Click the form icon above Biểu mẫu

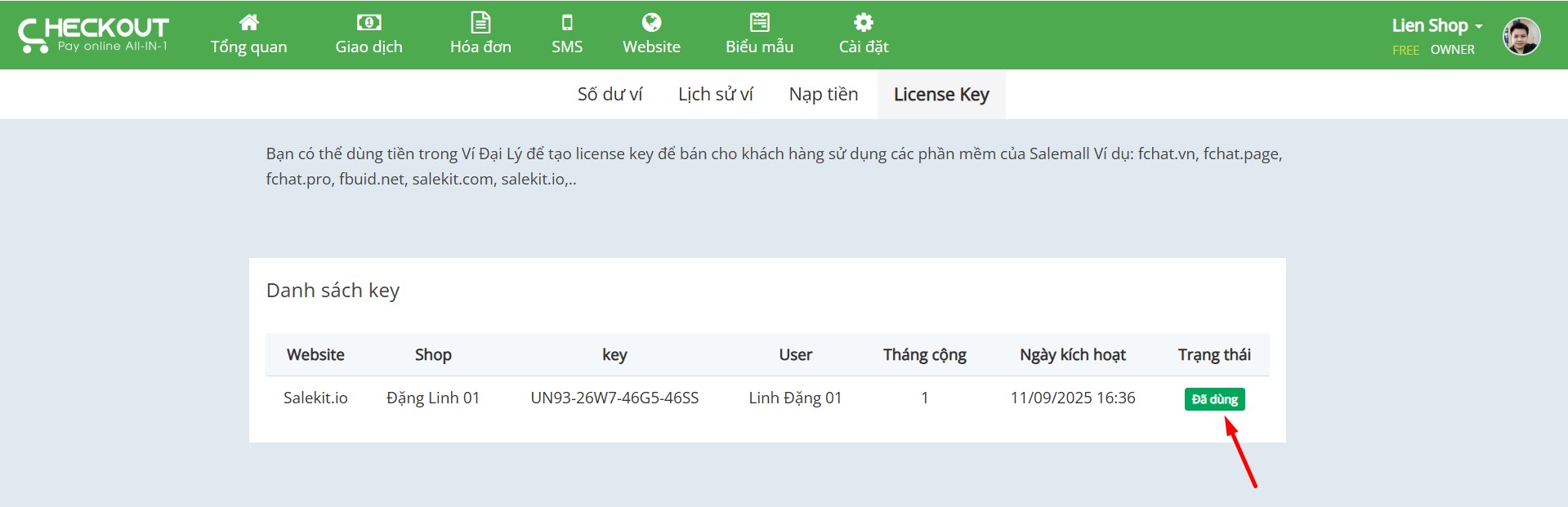coord(760,22)
